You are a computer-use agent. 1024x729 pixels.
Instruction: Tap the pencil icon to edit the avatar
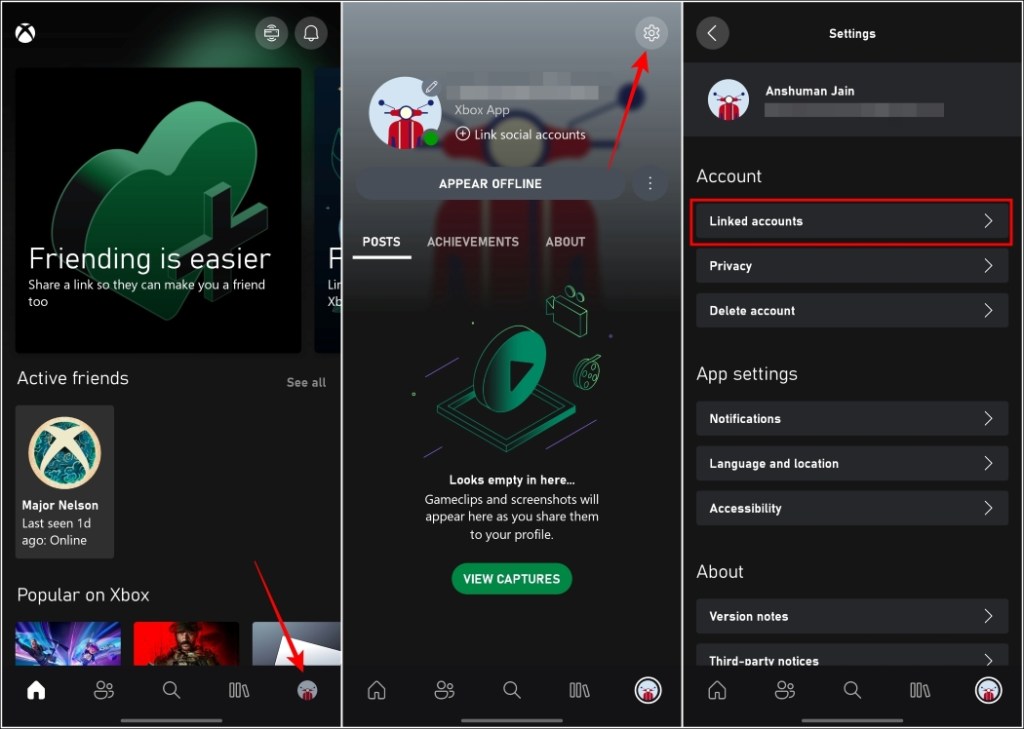tap(431, 86)
